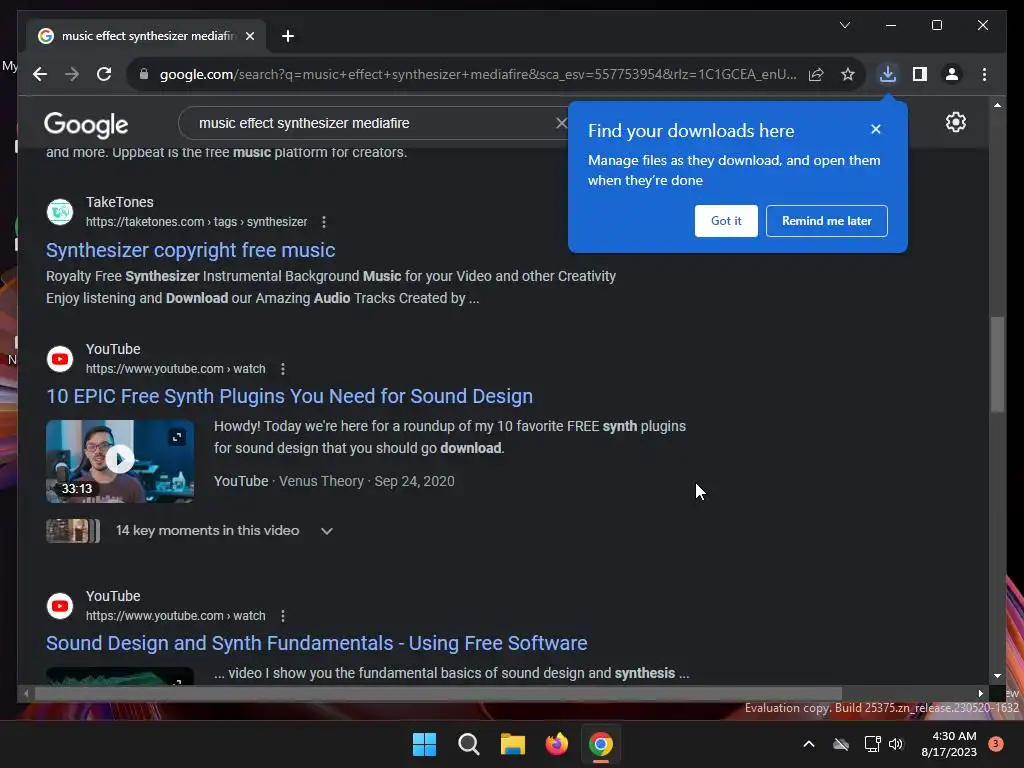Image resolution: width=1024 pixels, height=768 pixels.
Task: Clear the search box text
Action: click(560, 123)
